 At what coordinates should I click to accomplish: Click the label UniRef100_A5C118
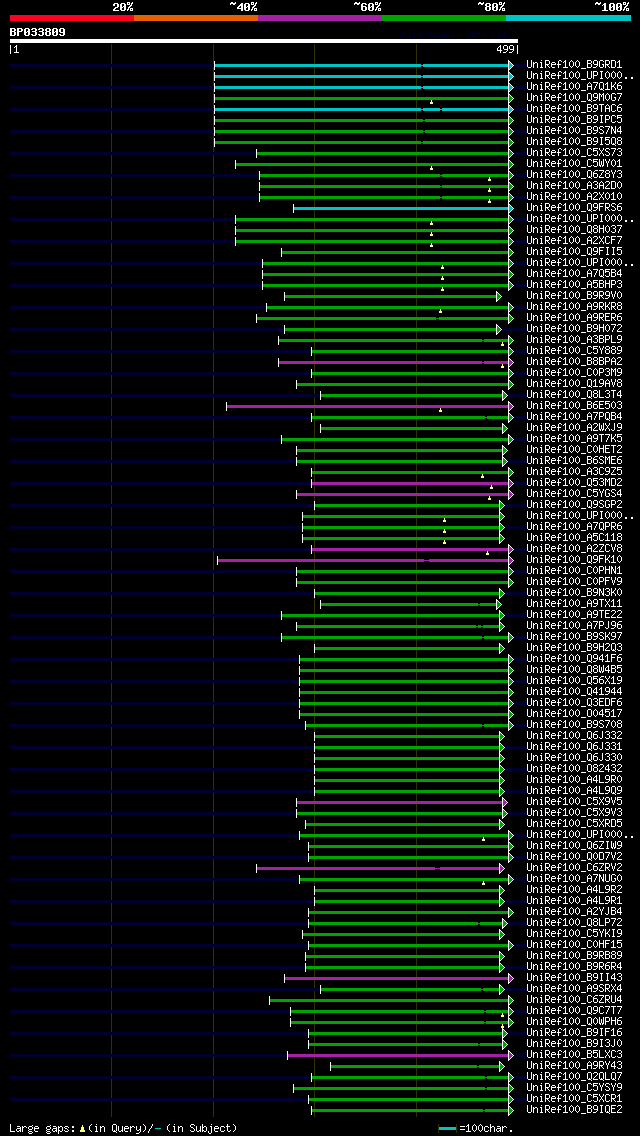[x=574, y=538]
